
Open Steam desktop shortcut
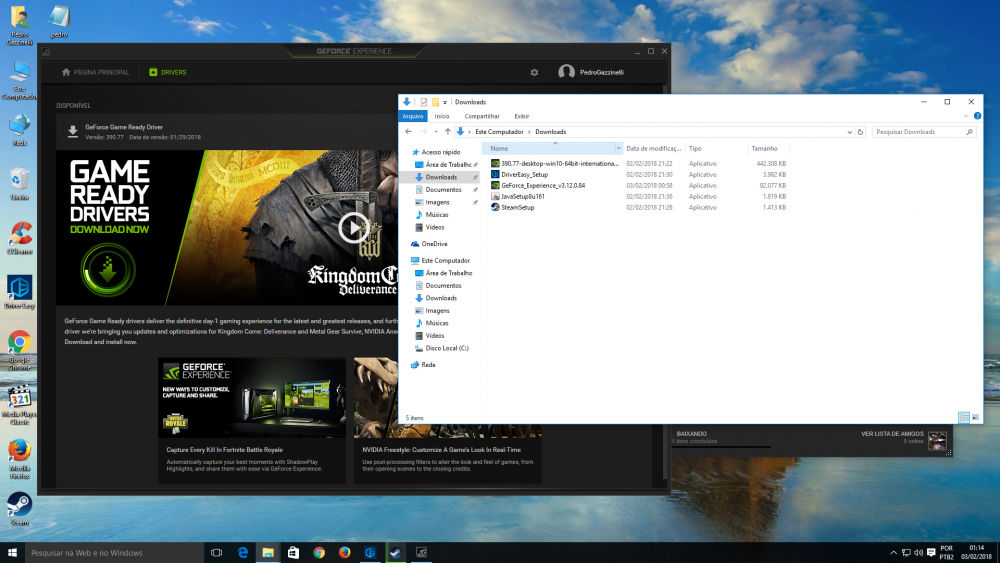click(20, 509)
